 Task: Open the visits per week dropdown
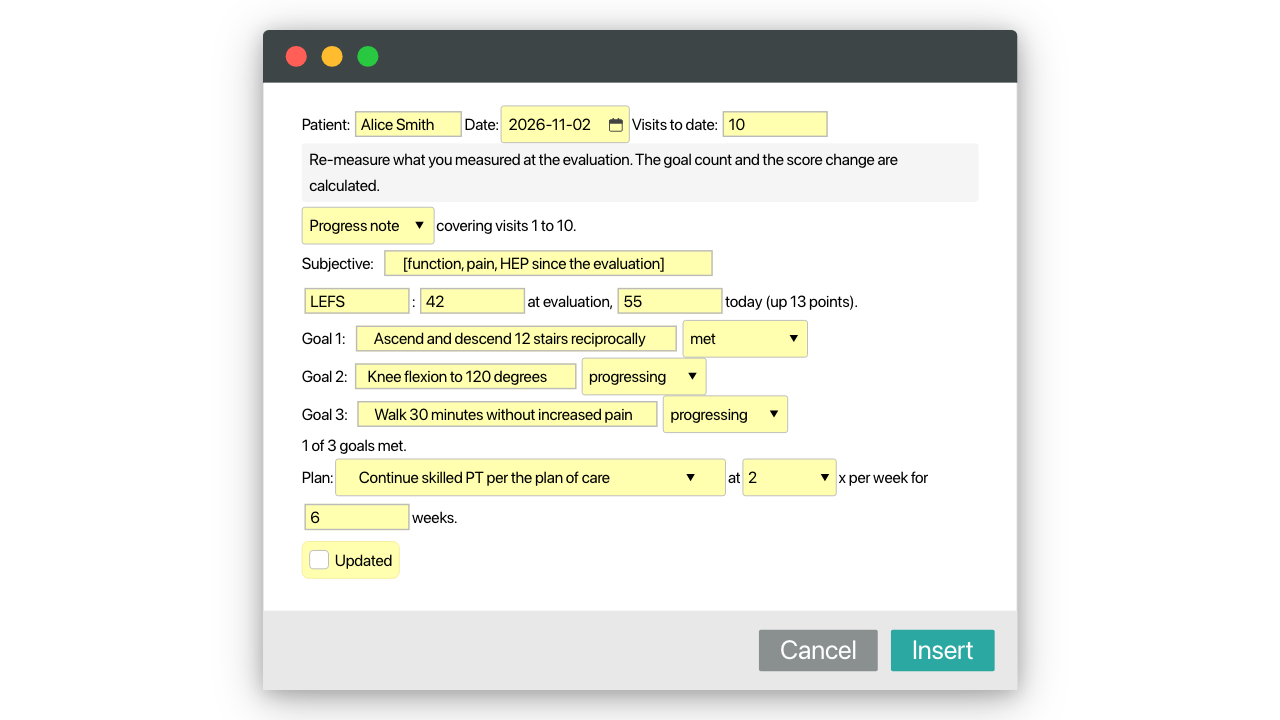[790, 478]
